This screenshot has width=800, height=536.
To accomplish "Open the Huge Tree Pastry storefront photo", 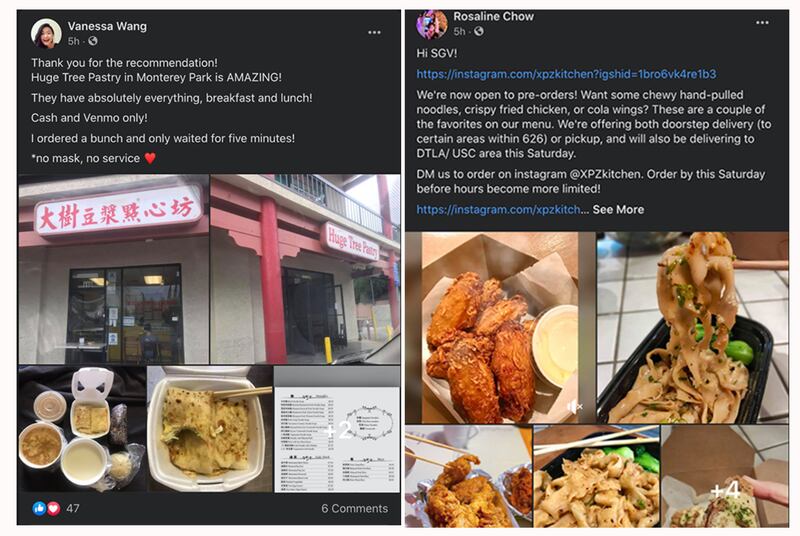I will pyautogui.click(x=305, y=269).
